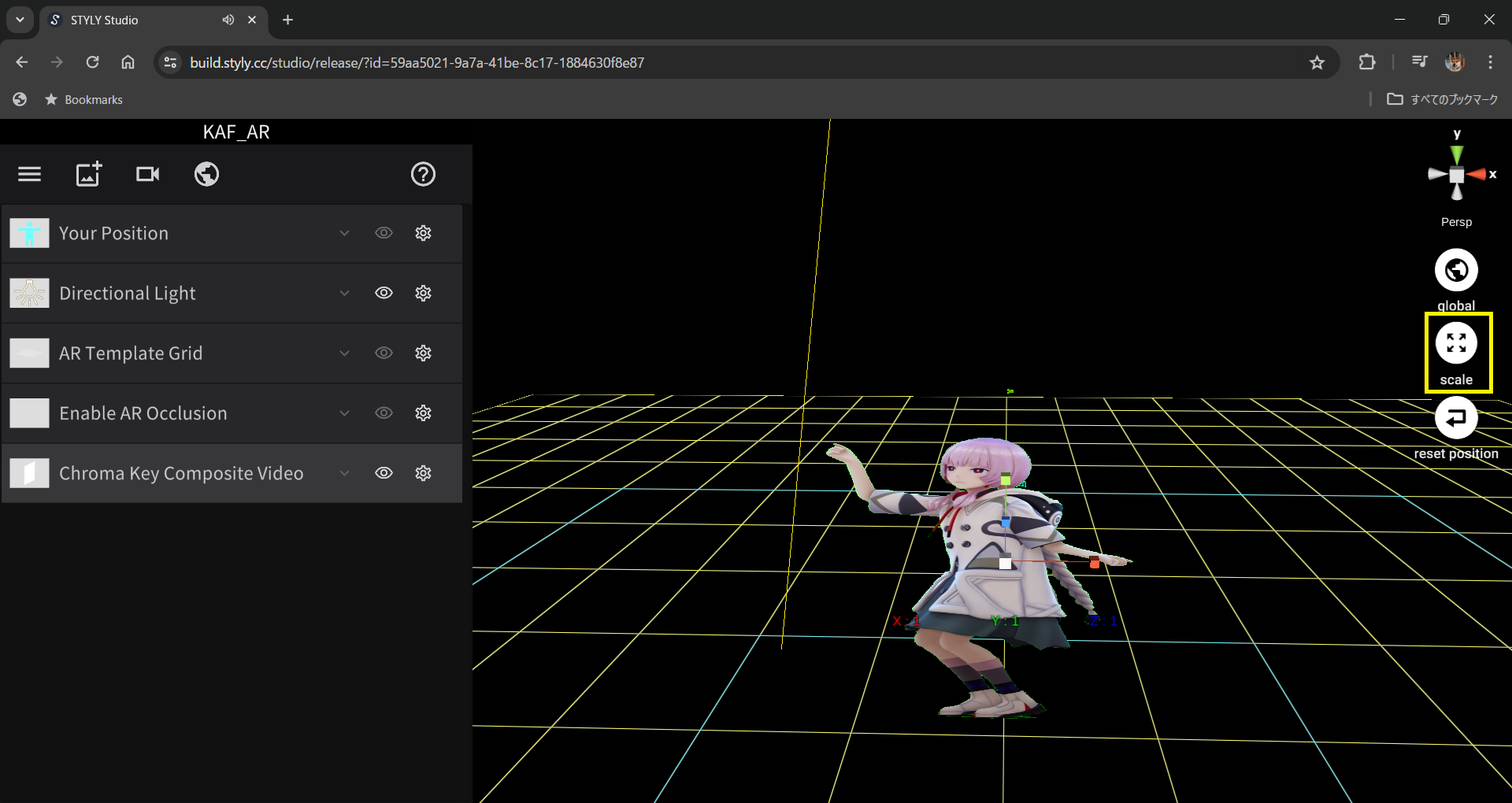Open the browser tab search dropdown

click(20, 20)
